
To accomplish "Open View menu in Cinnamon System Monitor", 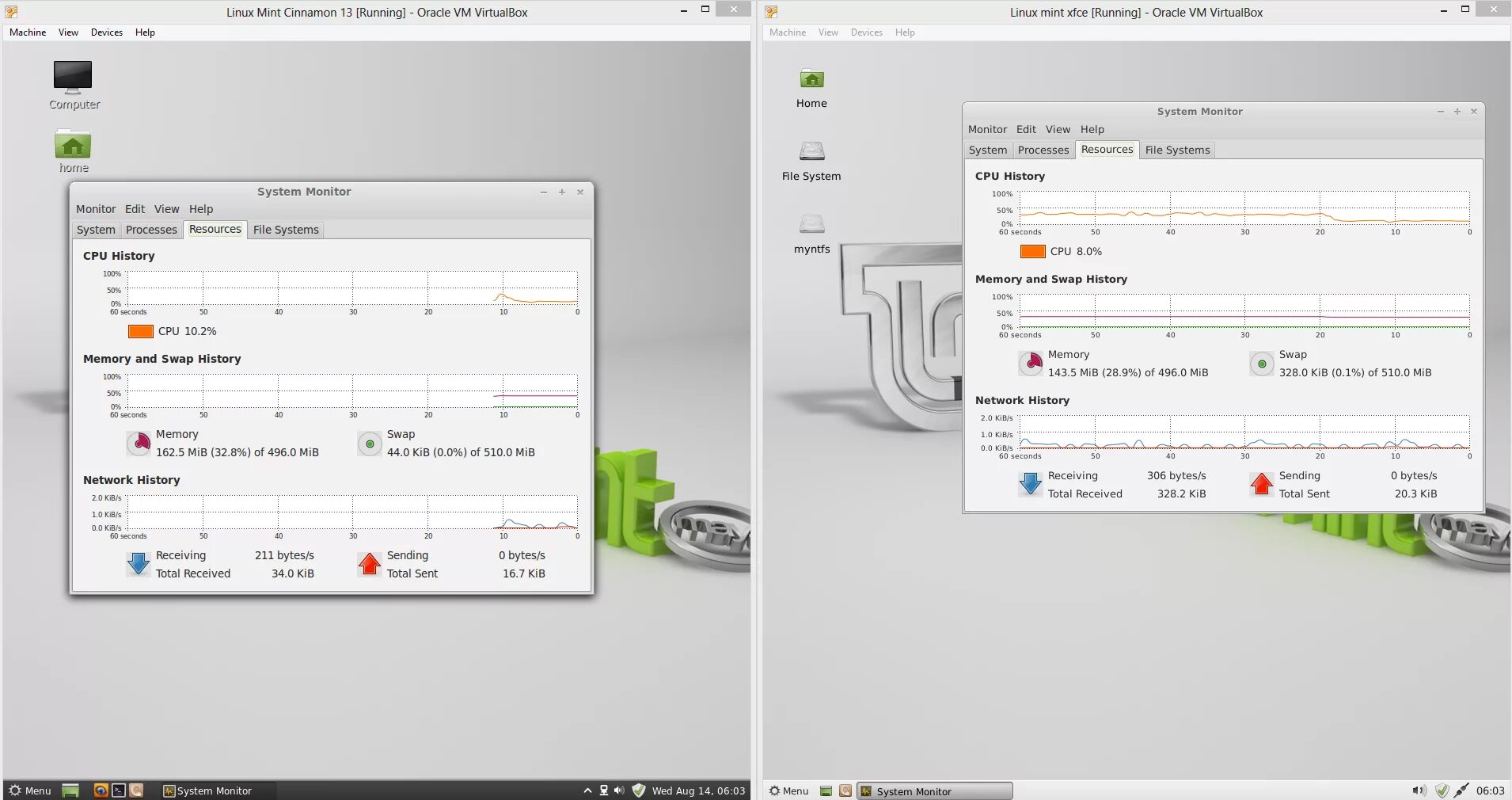I will point(166,209).
